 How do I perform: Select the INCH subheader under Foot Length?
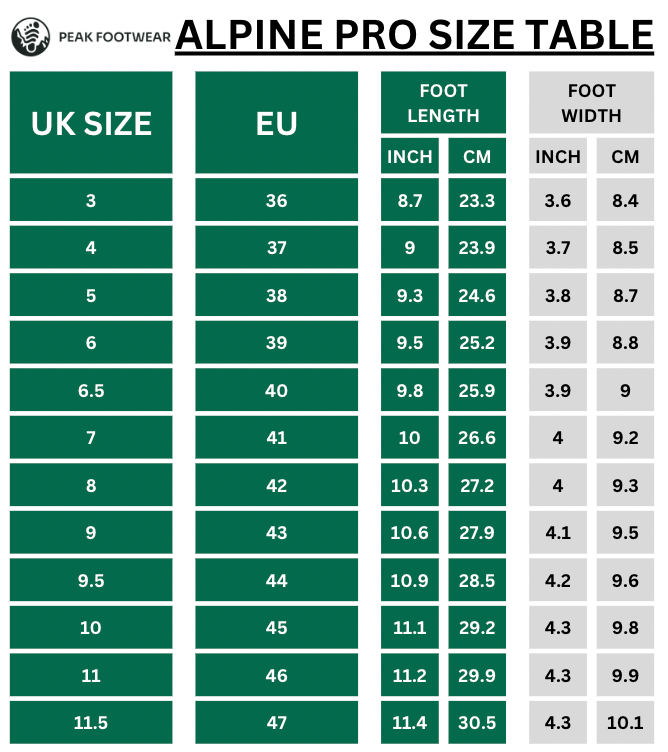click(410, 156)
